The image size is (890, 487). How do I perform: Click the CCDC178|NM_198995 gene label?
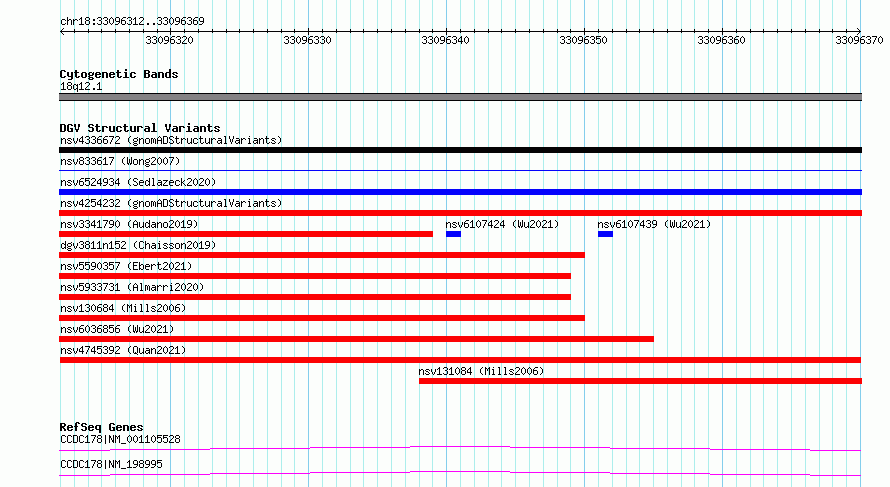(111, 464)
